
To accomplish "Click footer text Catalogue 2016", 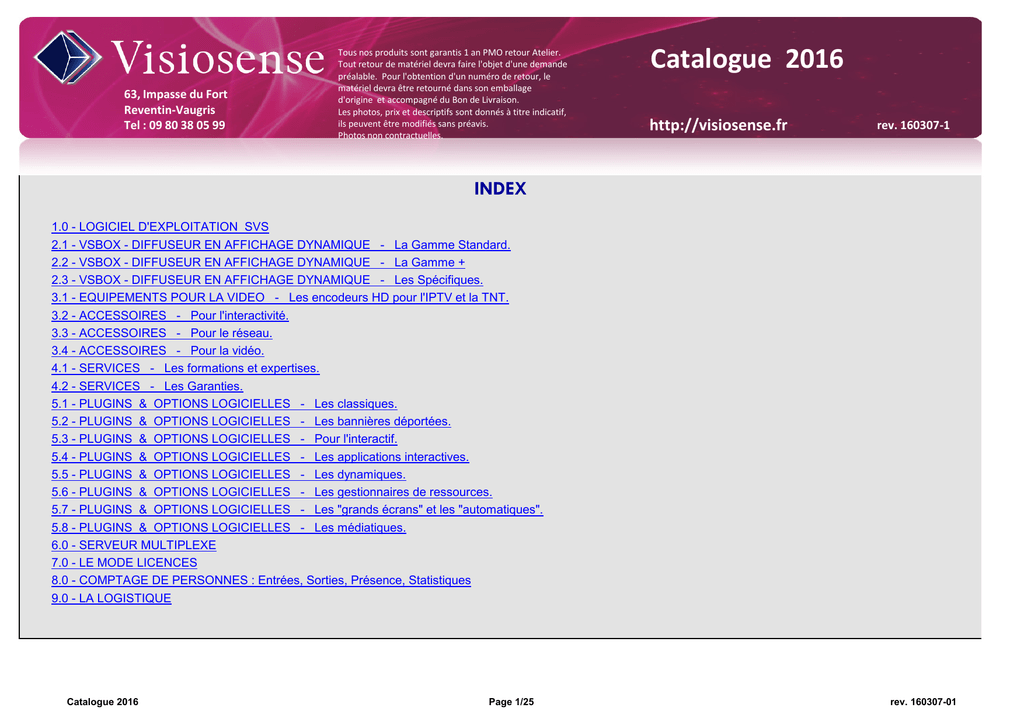I will pyautogui.click(x=103, y=702).
